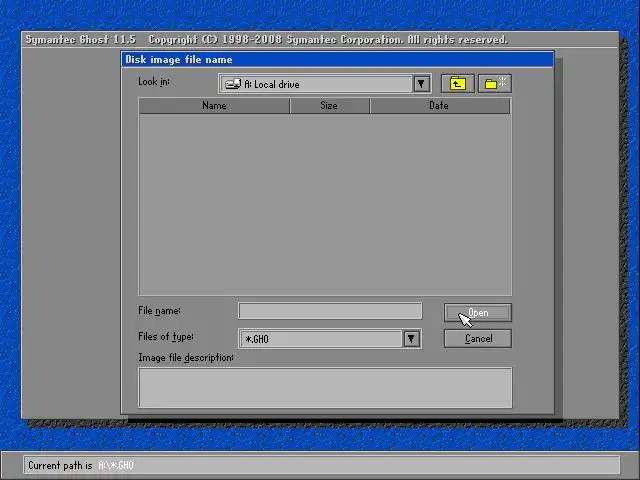Click the Current path status bar text
The height and width of the screenshot is (480, 640).
click(81, 465)
